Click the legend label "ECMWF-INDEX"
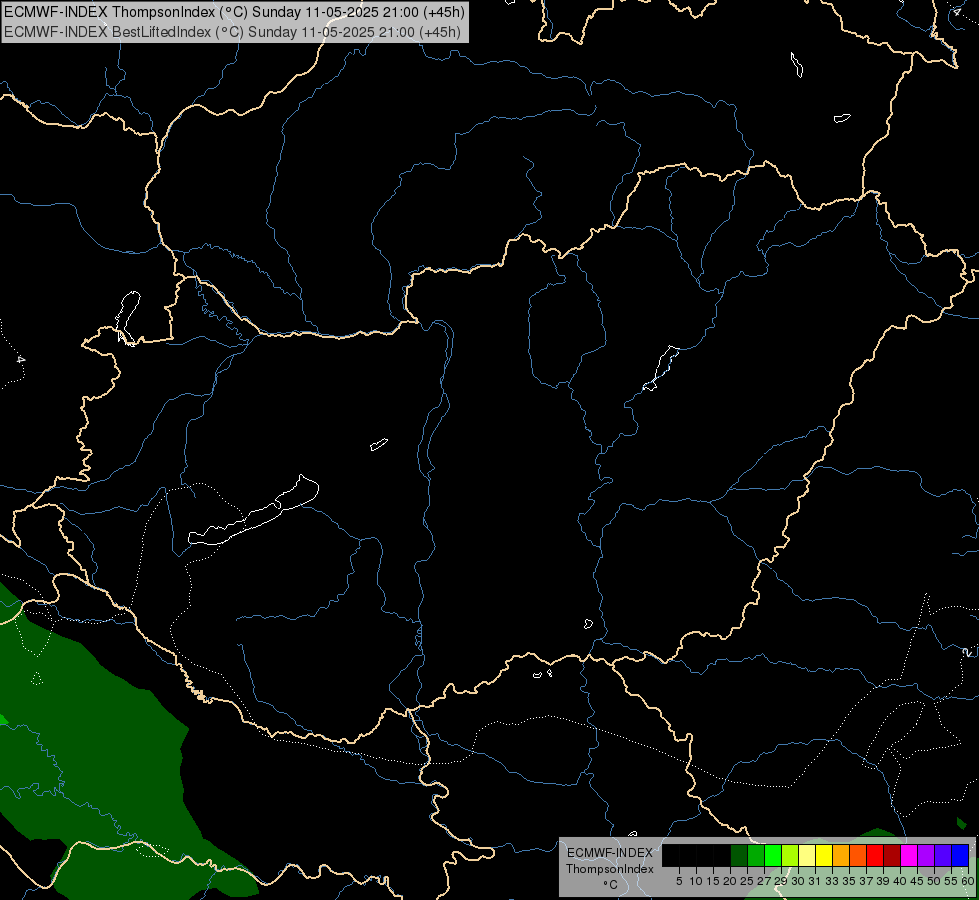 tap(610, 853)
